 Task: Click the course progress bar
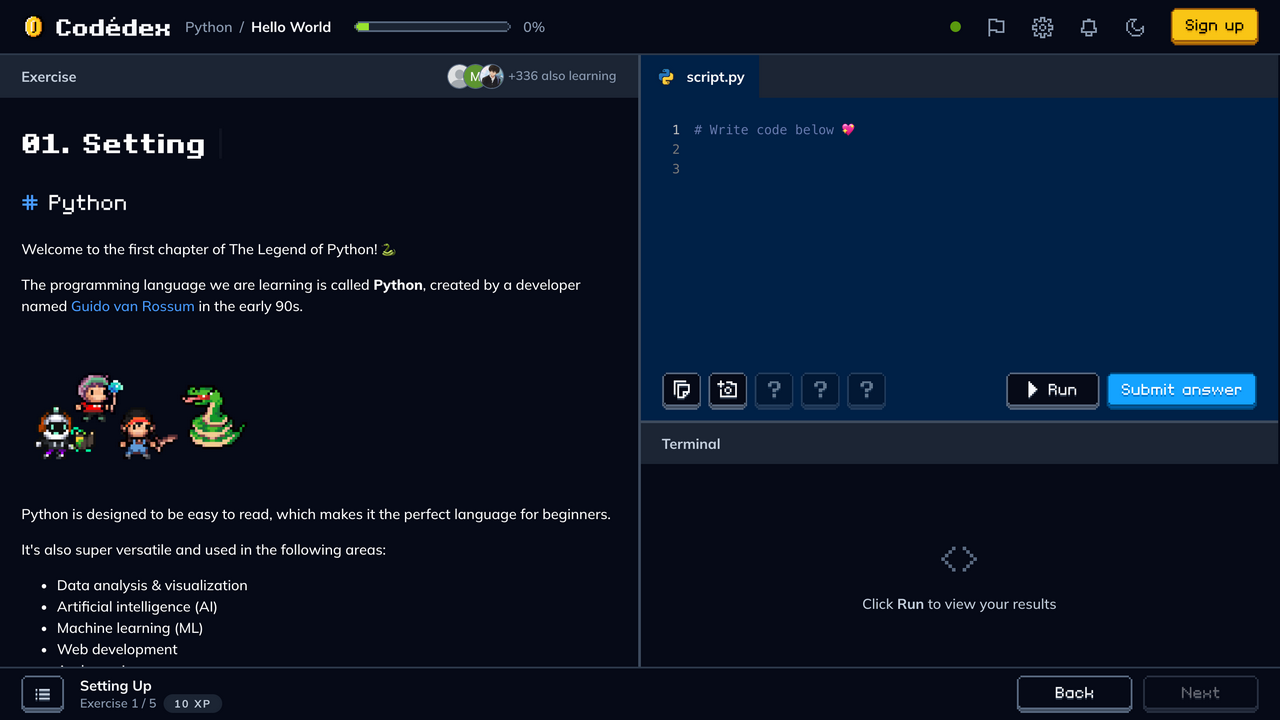click(x=433, y=27)
